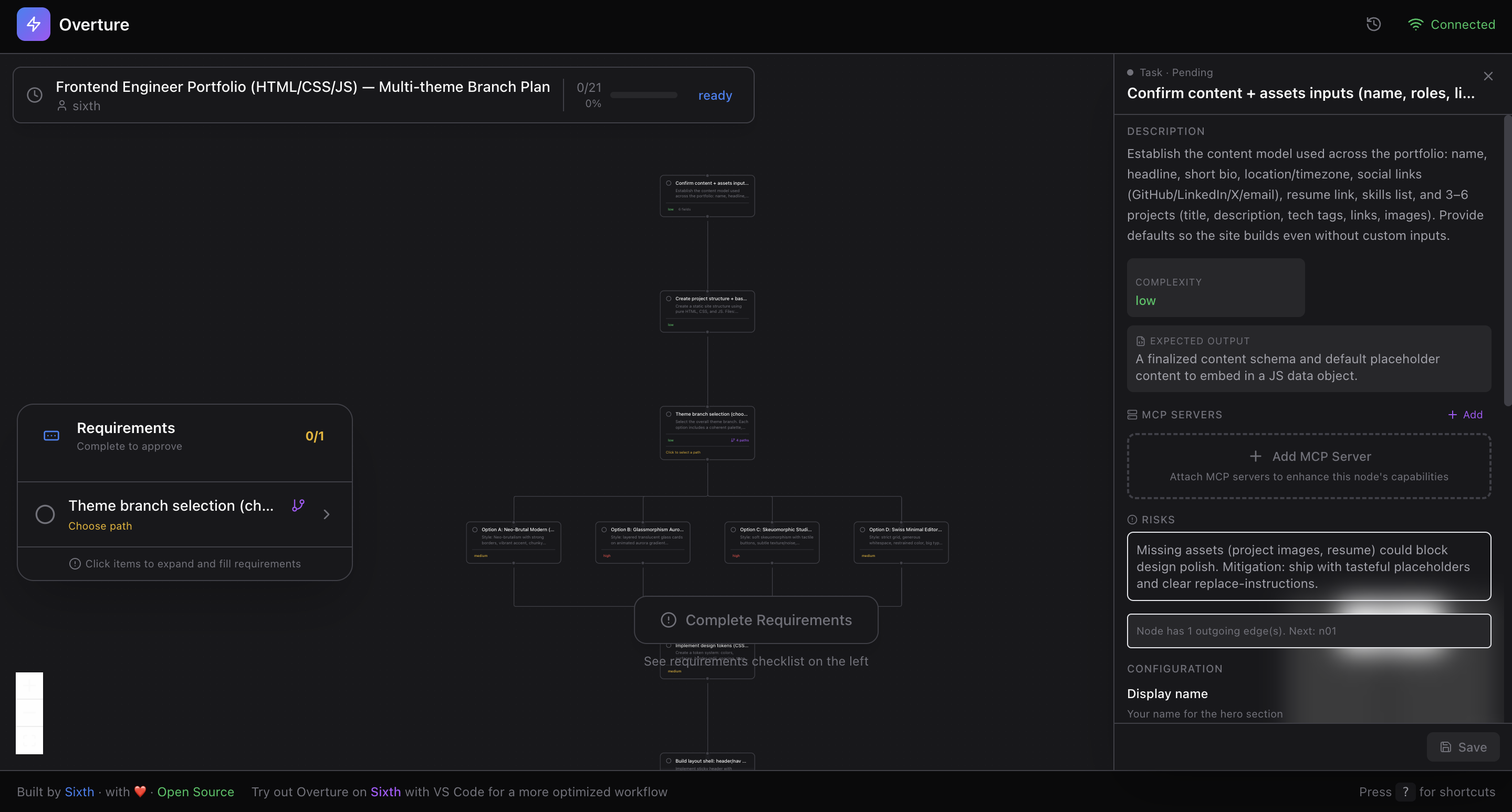
Task: Click the outgoing edge info text field
Action: tap(1308, 631)
